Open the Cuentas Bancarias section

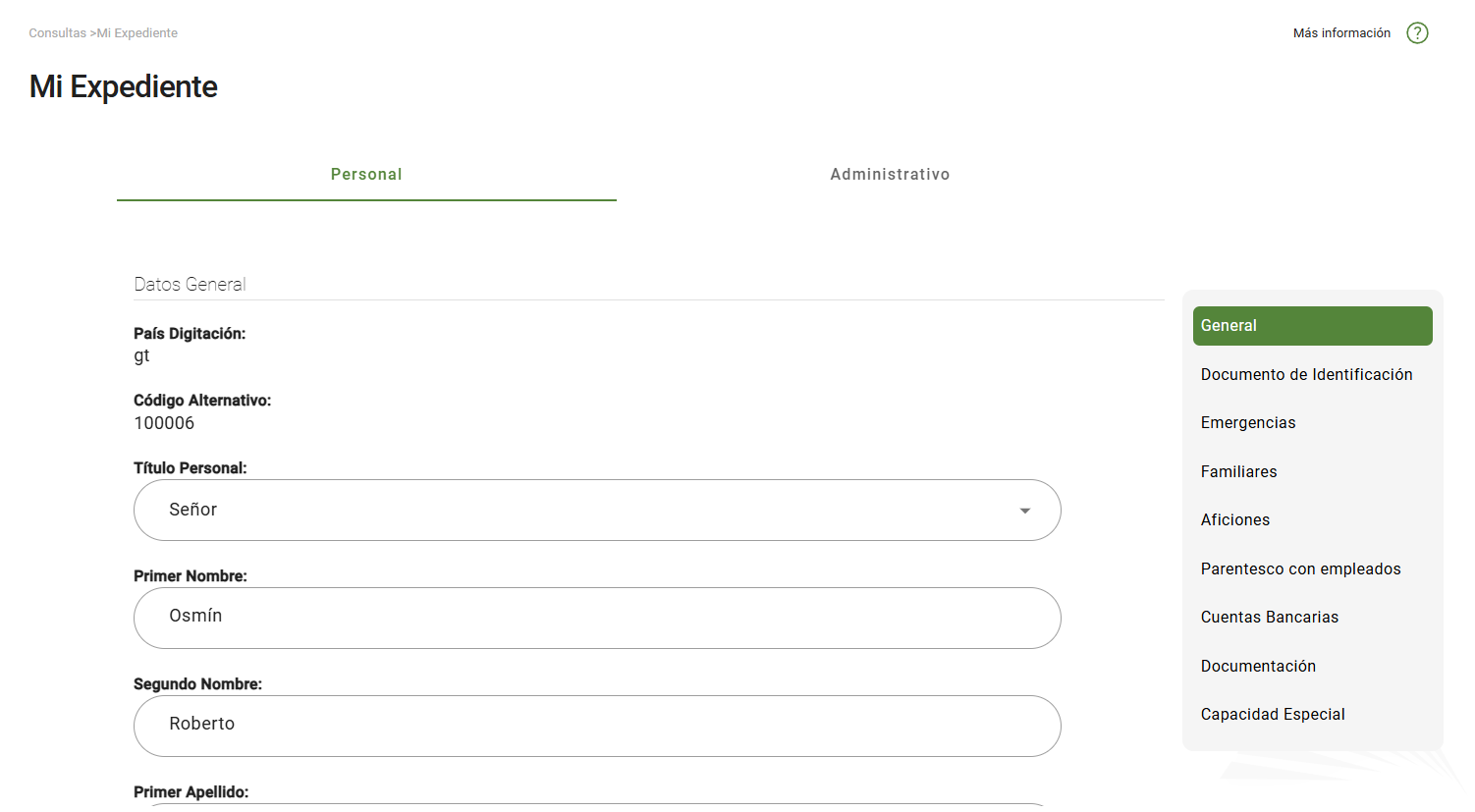[1270, 617]
